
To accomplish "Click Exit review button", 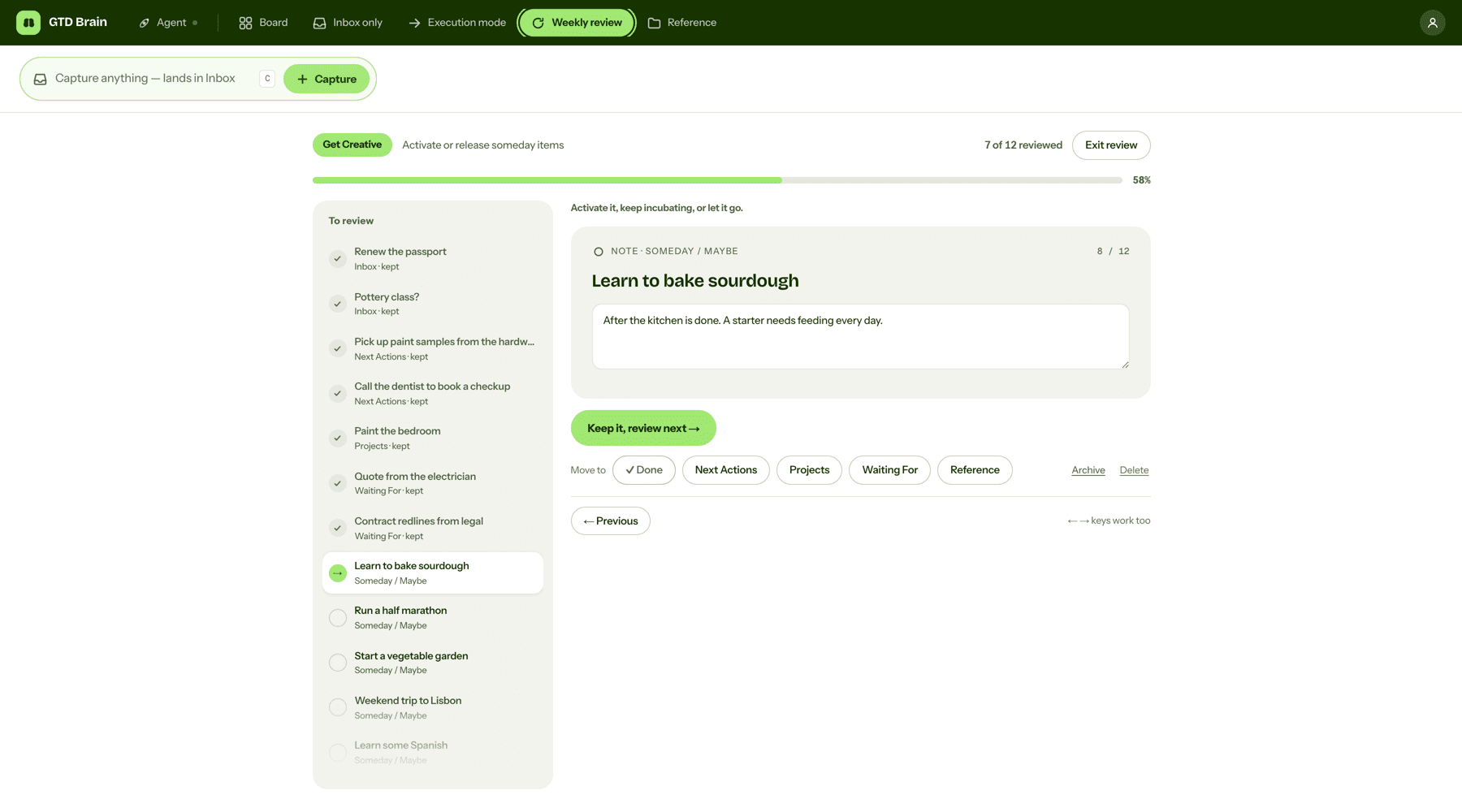I will (1111, 145).
